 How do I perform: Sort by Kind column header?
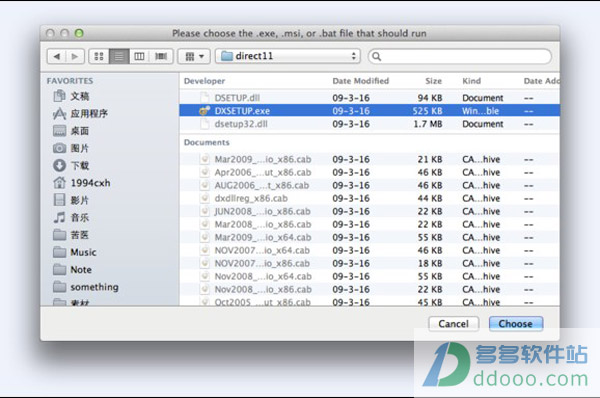pos(471,81)
